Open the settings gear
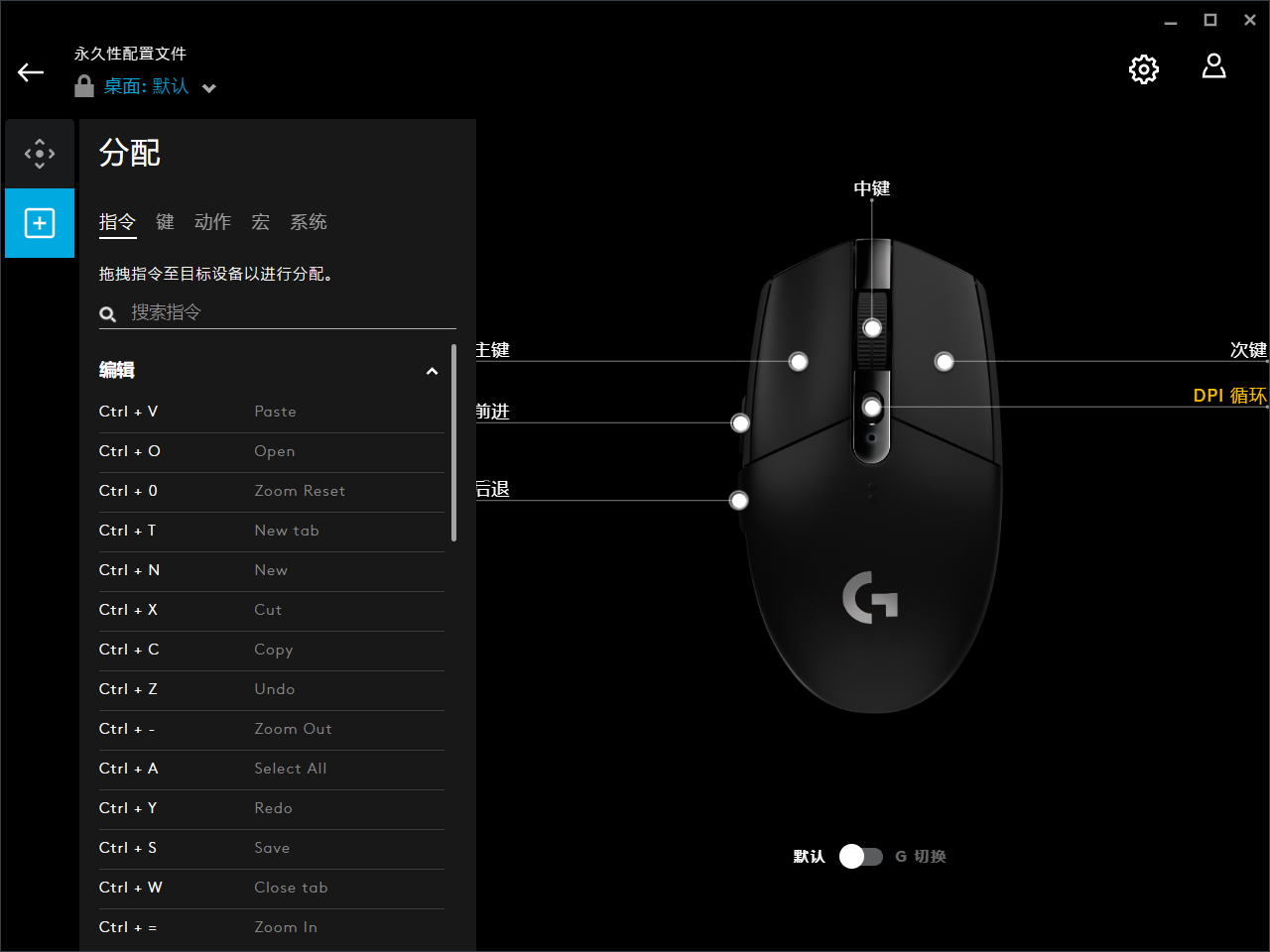 [1144, 68]
